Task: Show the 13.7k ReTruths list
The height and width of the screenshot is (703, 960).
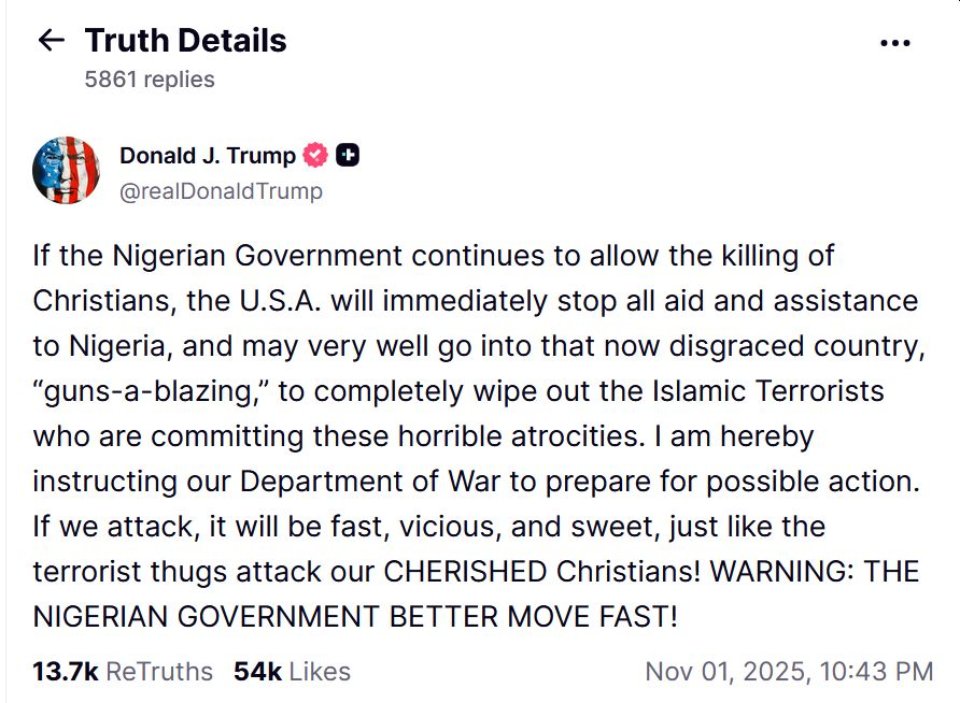Action: click(122, 671)
